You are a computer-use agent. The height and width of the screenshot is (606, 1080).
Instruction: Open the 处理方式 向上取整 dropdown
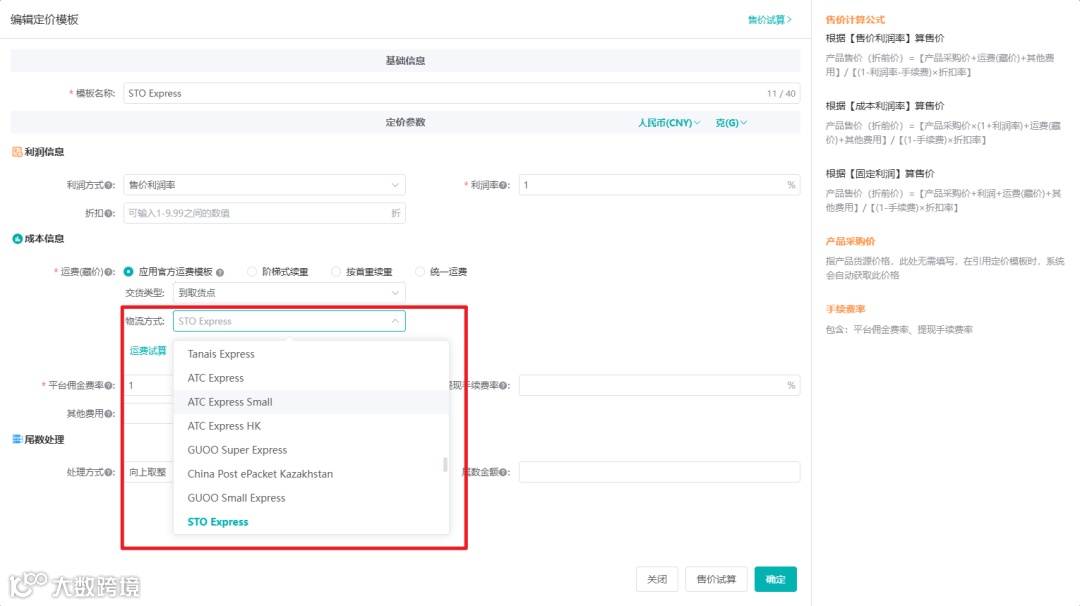click(149, 472)
